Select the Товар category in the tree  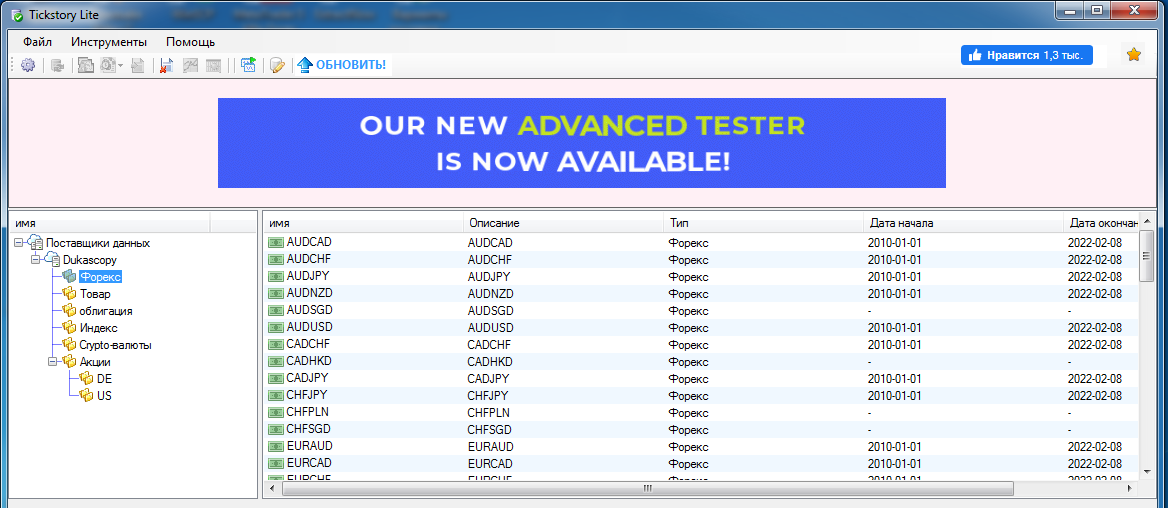pyautogui.click(x=95, y=294)
